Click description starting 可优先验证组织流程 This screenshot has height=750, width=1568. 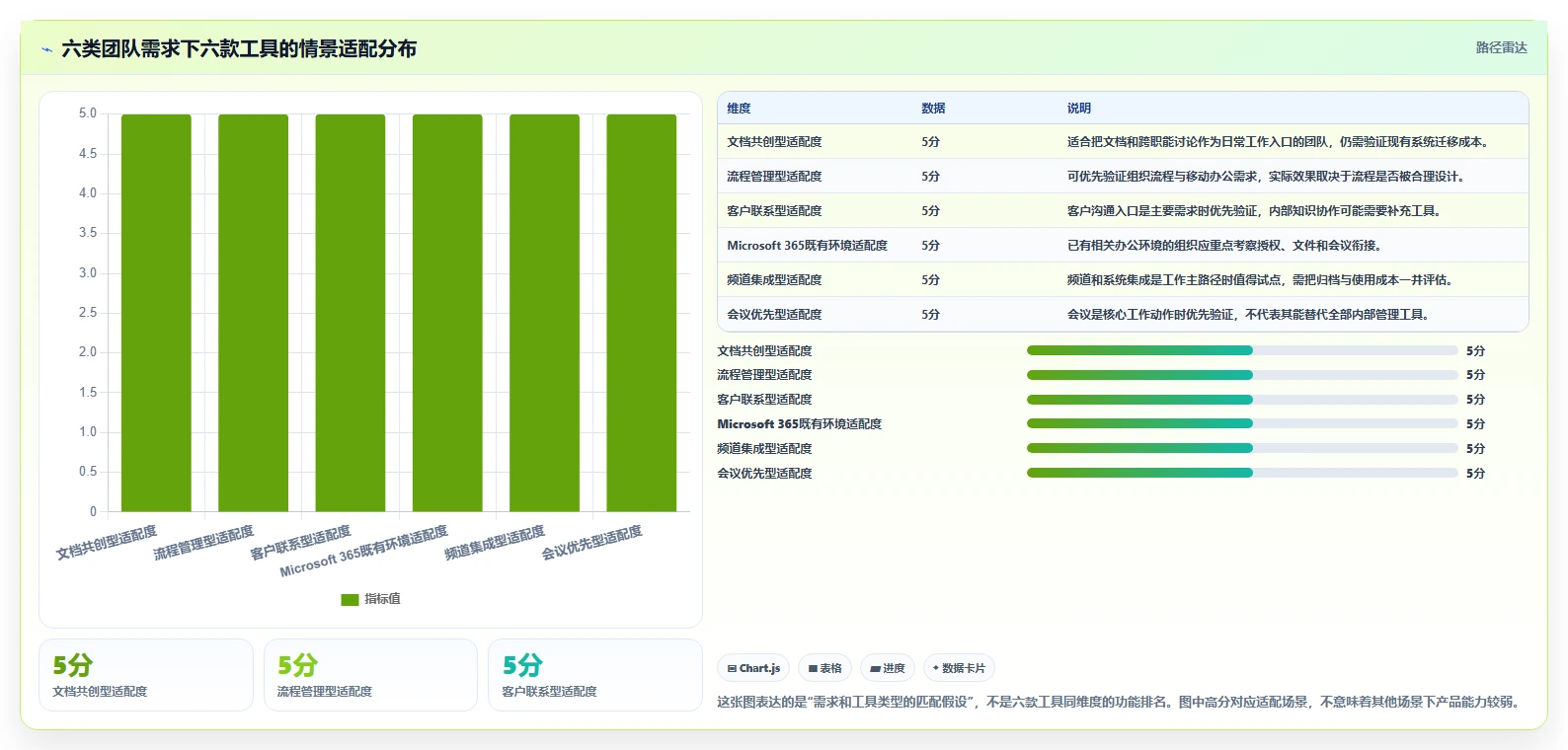(x=1266, y=177)
